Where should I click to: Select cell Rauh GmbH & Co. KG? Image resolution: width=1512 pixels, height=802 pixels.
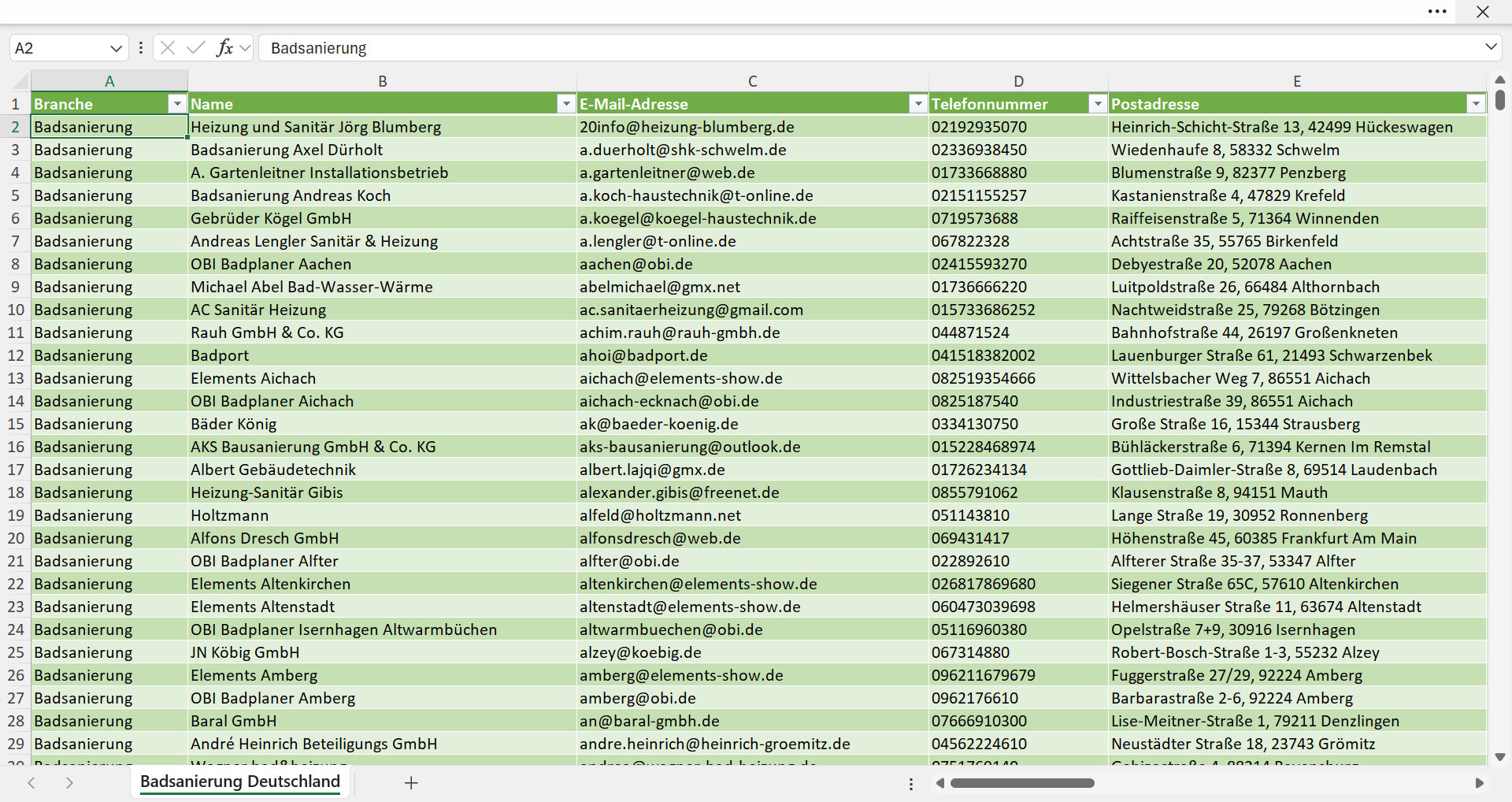click(x=383, y=332)
